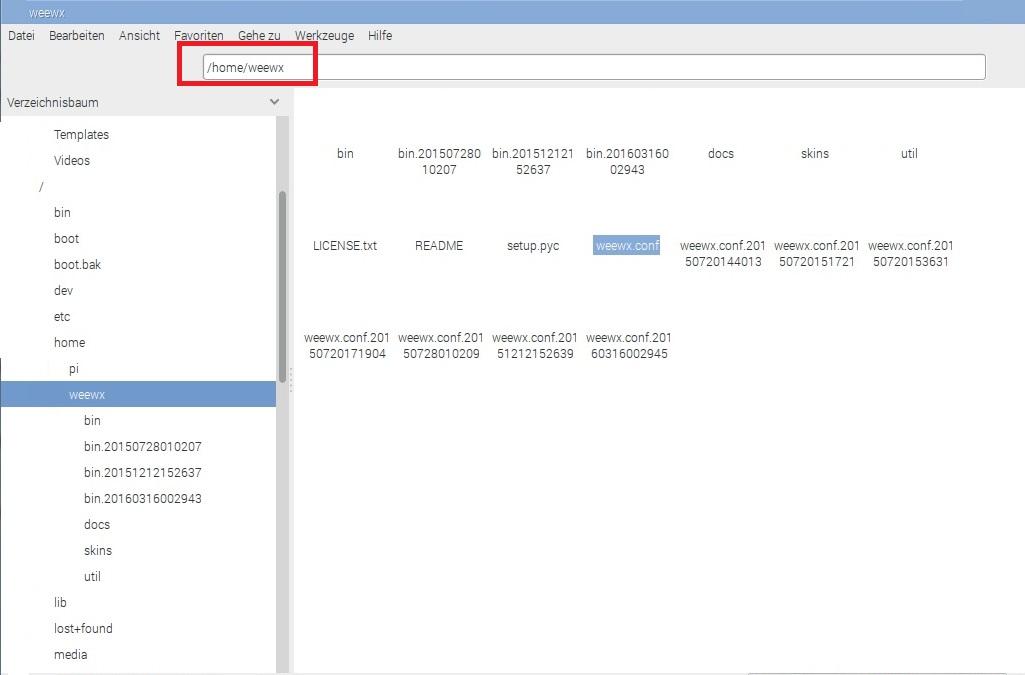Screen dimensions: 1025x675
Task: Select the weewx folder in the directory tree
Action: 87,394
